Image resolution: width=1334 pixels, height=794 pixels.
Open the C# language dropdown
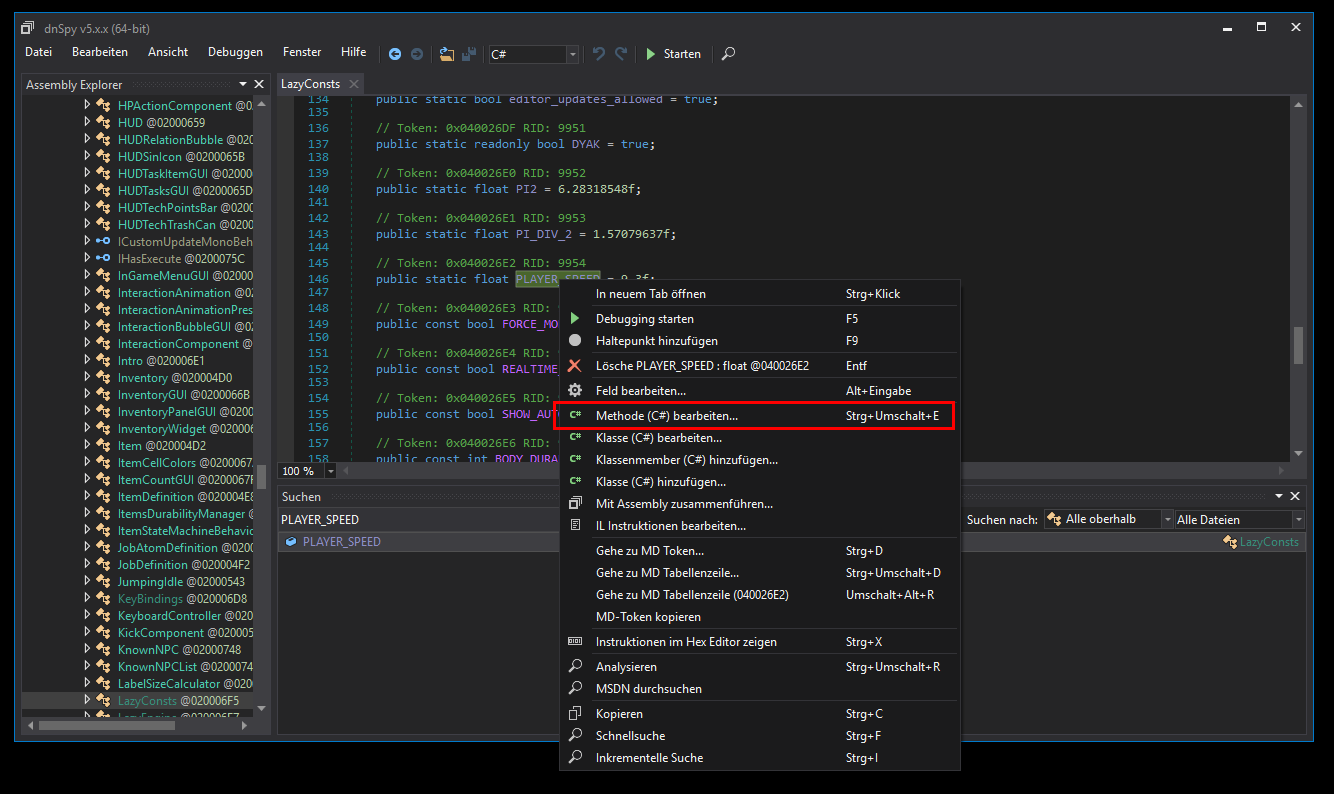pyautogui.click(x=572, y=54)
